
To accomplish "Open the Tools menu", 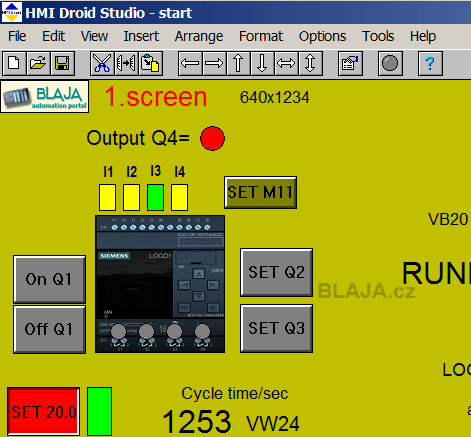I will (378, 36).
